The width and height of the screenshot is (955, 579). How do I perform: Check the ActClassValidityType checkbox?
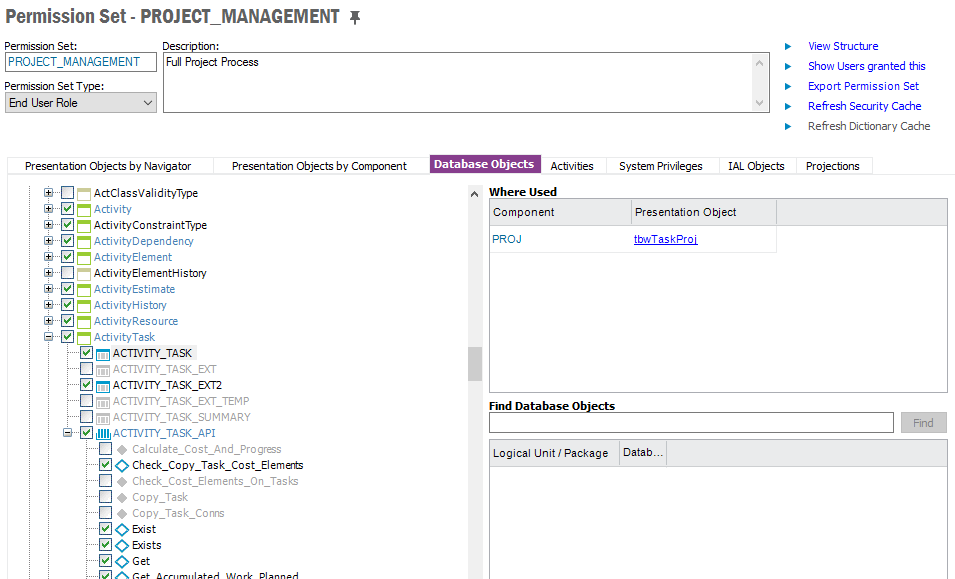(67, 193)
